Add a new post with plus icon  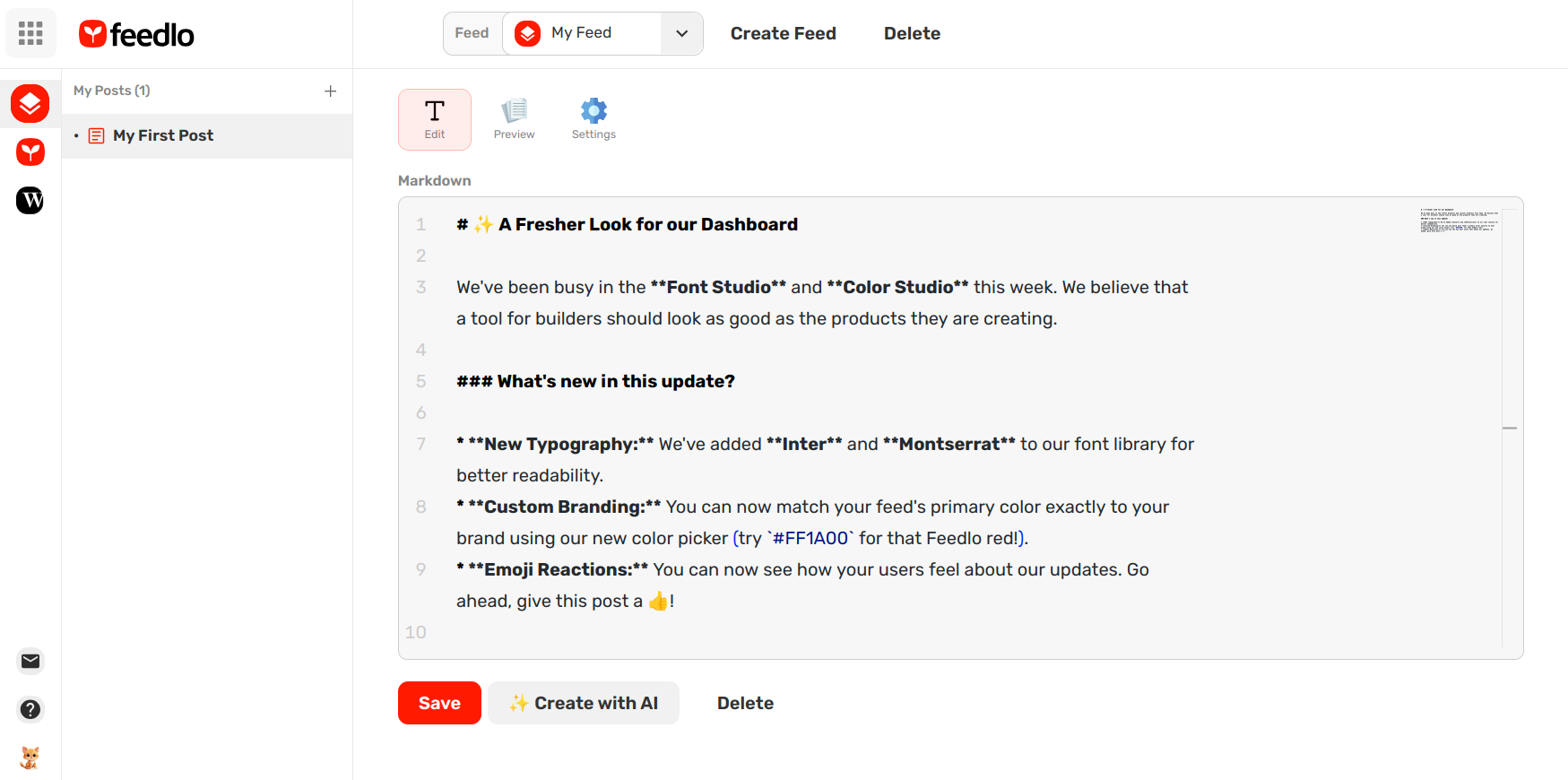pos(330,91)
